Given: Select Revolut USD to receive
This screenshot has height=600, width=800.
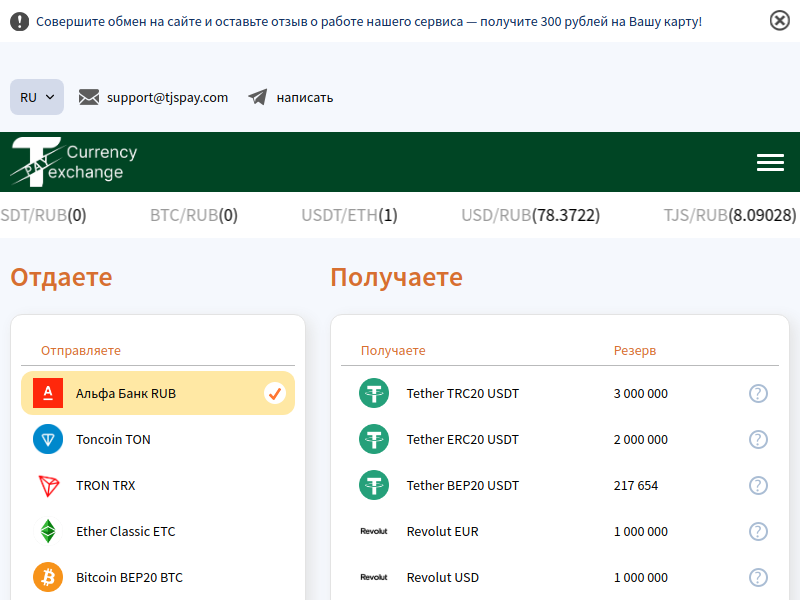Looking at the screenshot, I should (x=560, y=577).
